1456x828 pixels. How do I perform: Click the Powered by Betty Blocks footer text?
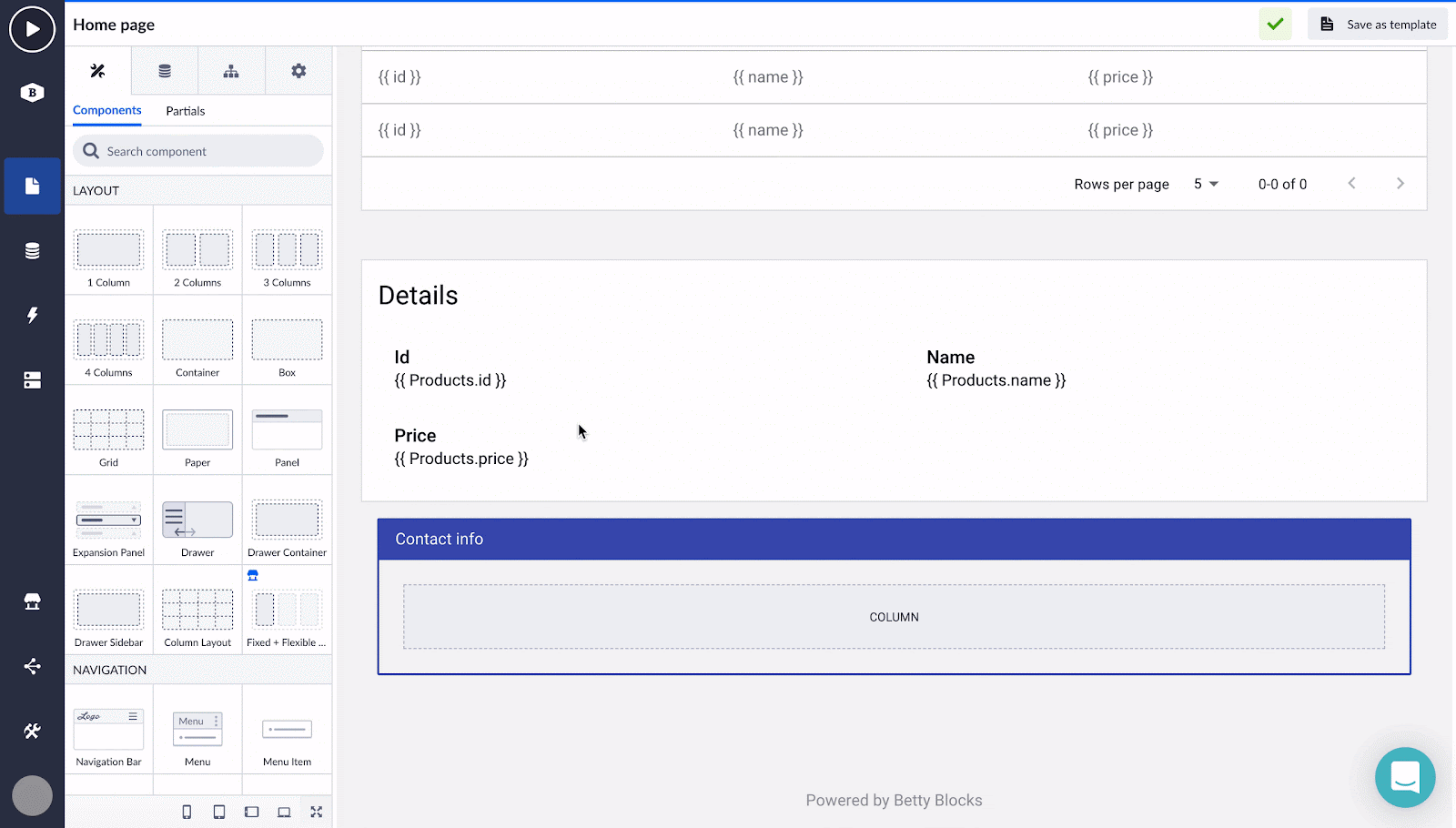click(895, 801)
